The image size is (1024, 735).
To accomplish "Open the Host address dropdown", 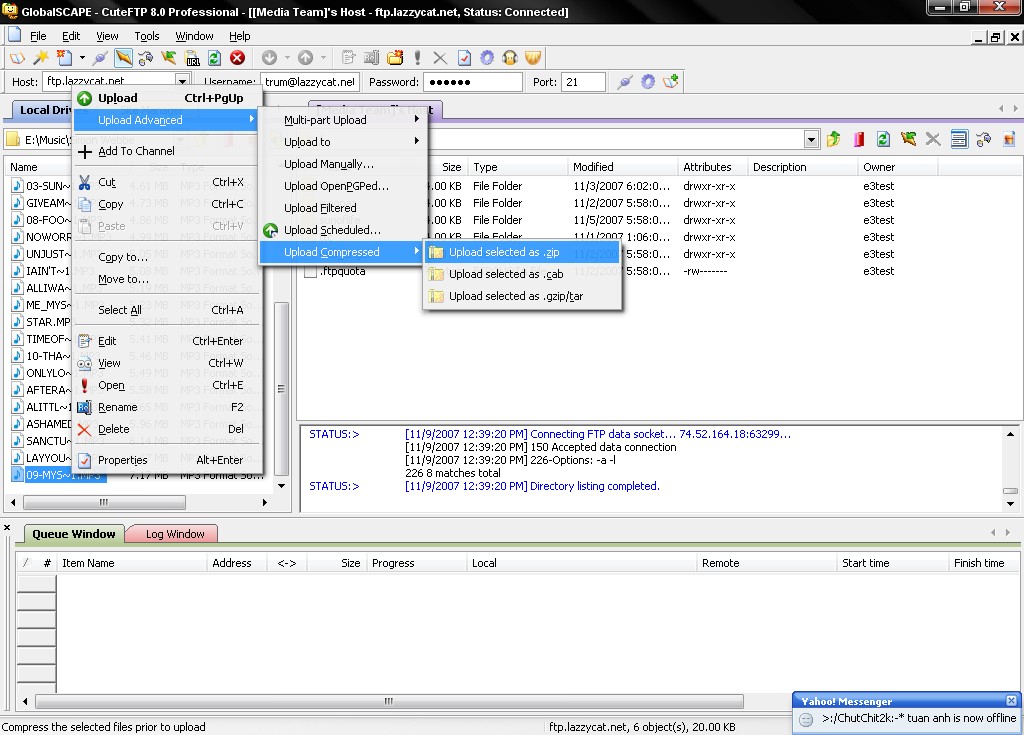I will [x=182, y=82].
